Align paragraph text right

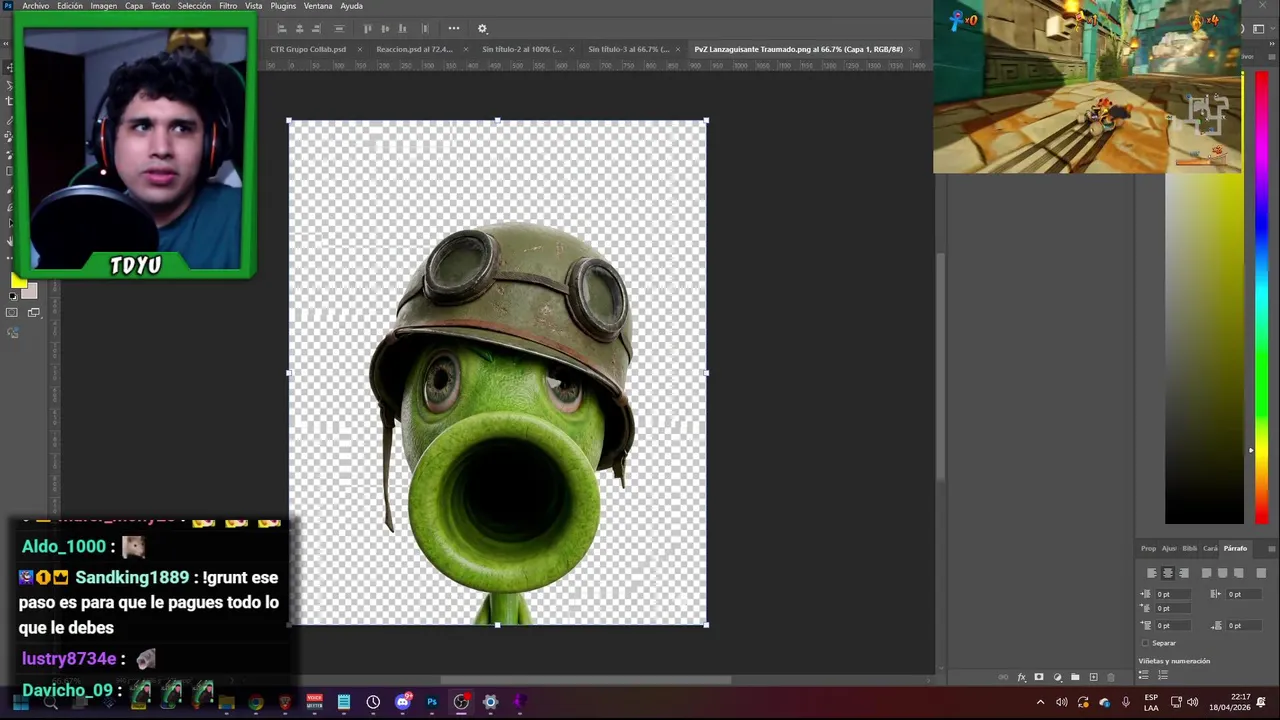pos(1184,573)
